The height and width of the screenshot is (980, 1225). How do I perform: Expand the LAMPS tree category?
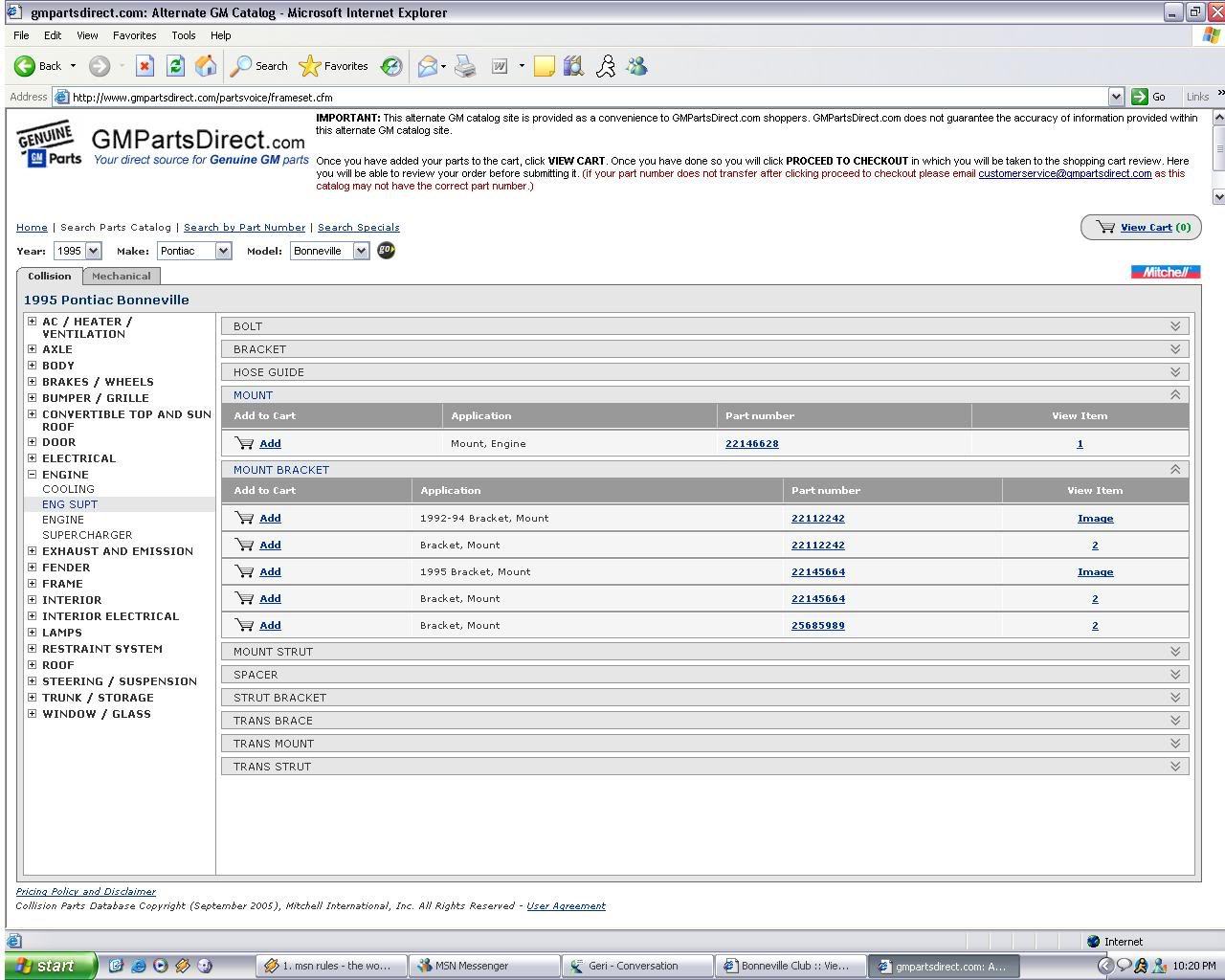(x=33, y=632)
